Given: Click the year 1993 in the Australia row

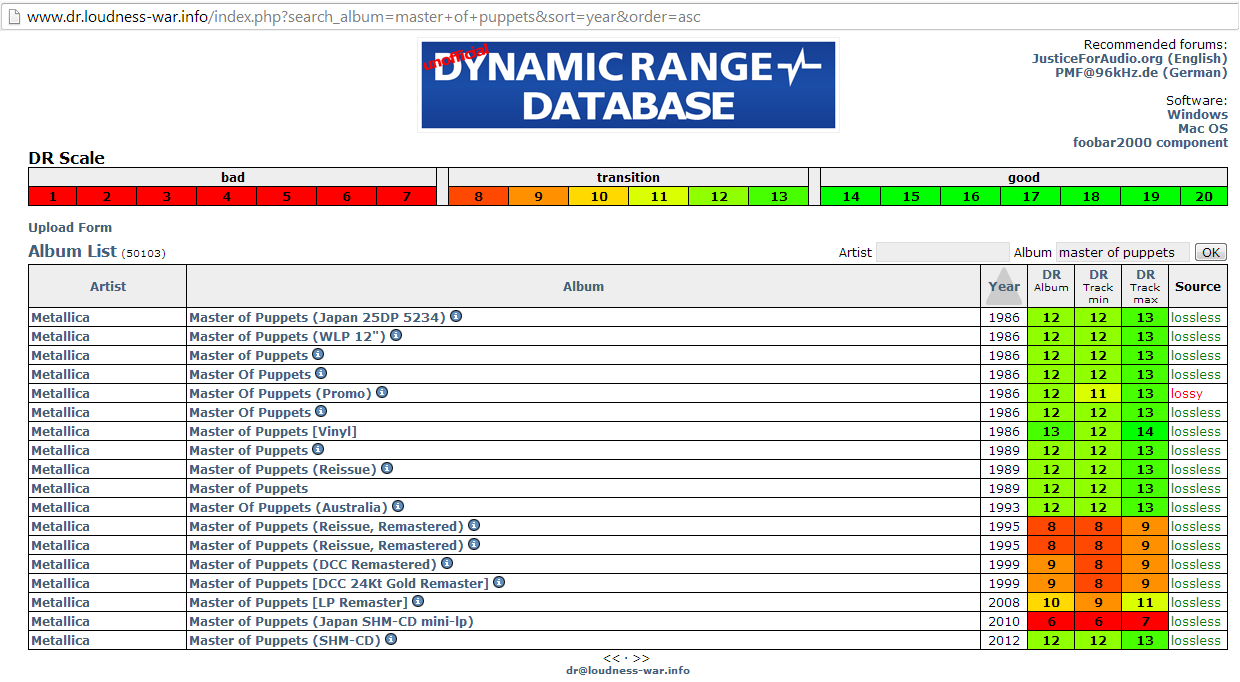Looking at the screenshot, I should tap(1004, 507).
